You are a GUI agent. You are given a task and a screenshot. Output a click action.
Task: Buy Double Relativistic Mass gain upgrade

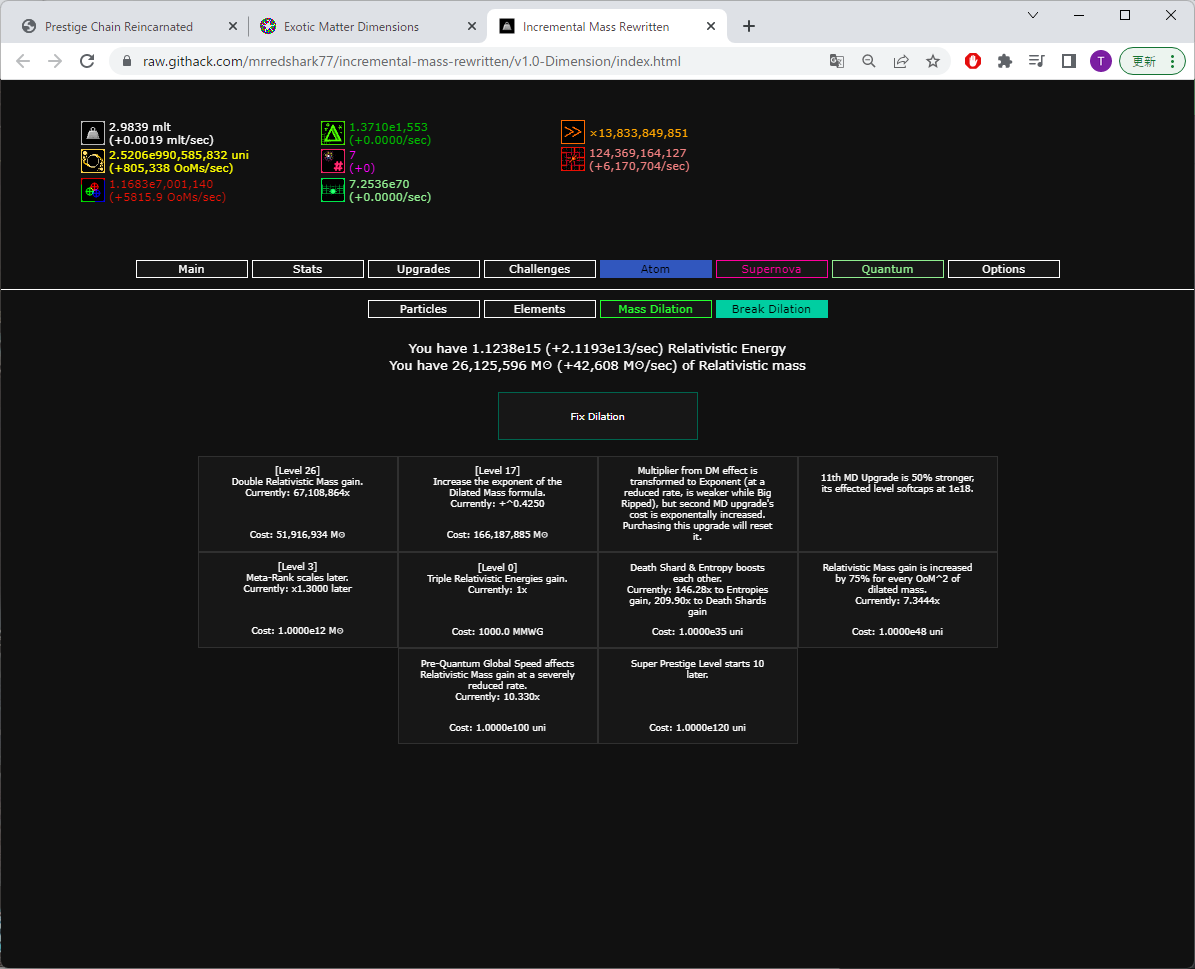[298, 504]
